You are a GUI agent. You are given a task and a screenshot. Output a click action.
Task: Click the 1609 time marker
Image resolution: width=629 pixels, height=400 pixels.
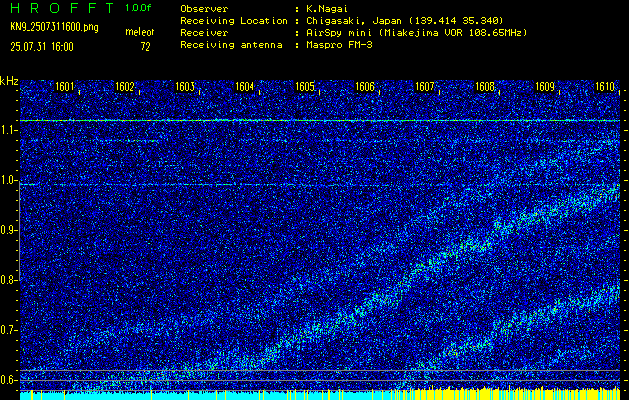pyautogui.click(x=545, y=86)
